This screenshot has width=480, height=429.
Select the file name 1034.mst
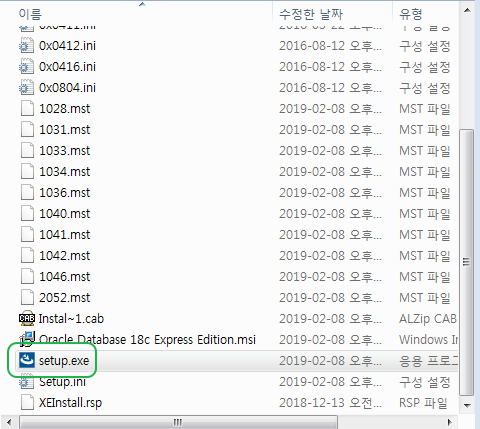(x=65, y=172)
